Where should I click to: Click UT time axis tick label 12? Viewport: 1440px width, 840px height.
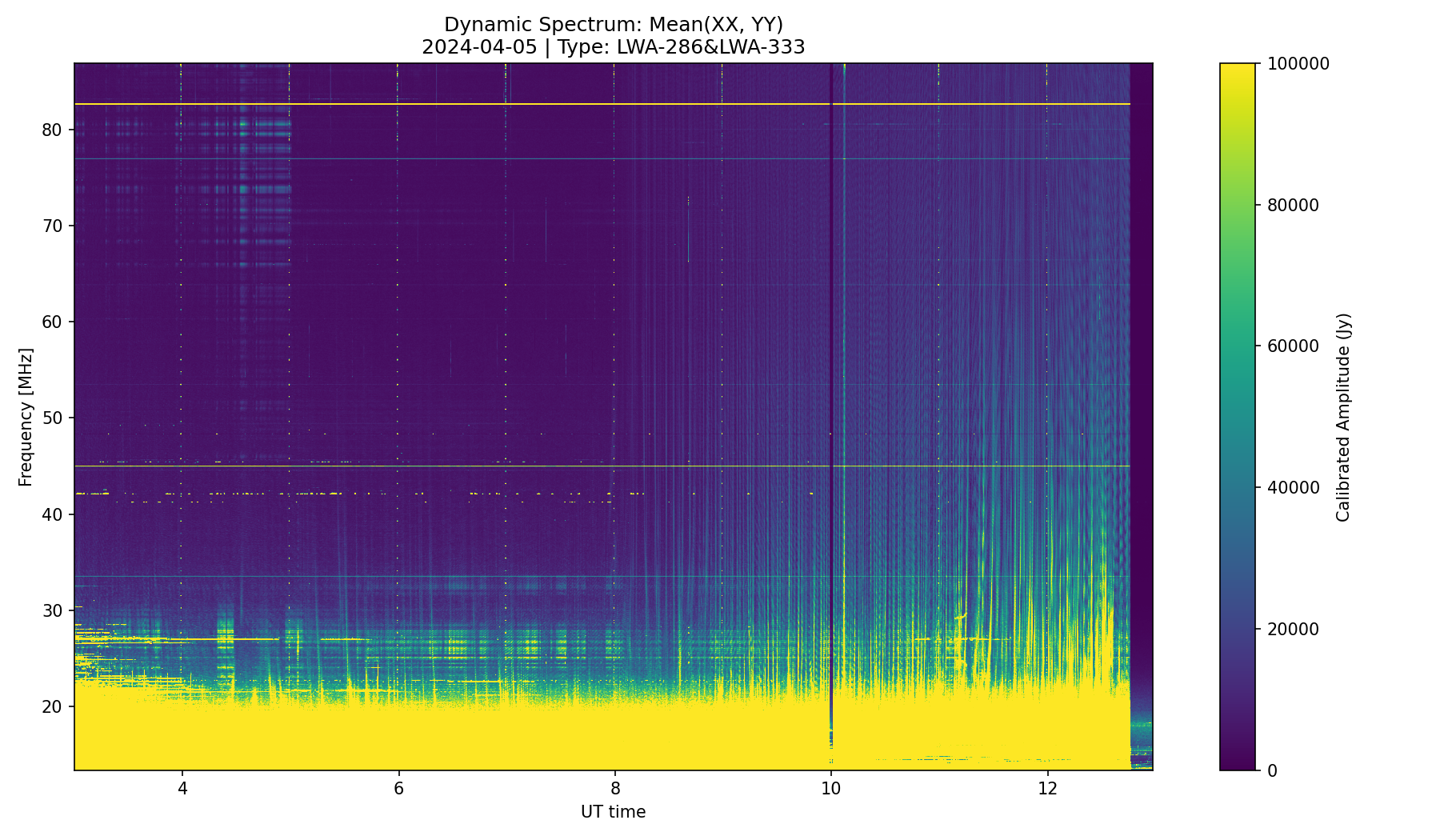(1047, 788)
